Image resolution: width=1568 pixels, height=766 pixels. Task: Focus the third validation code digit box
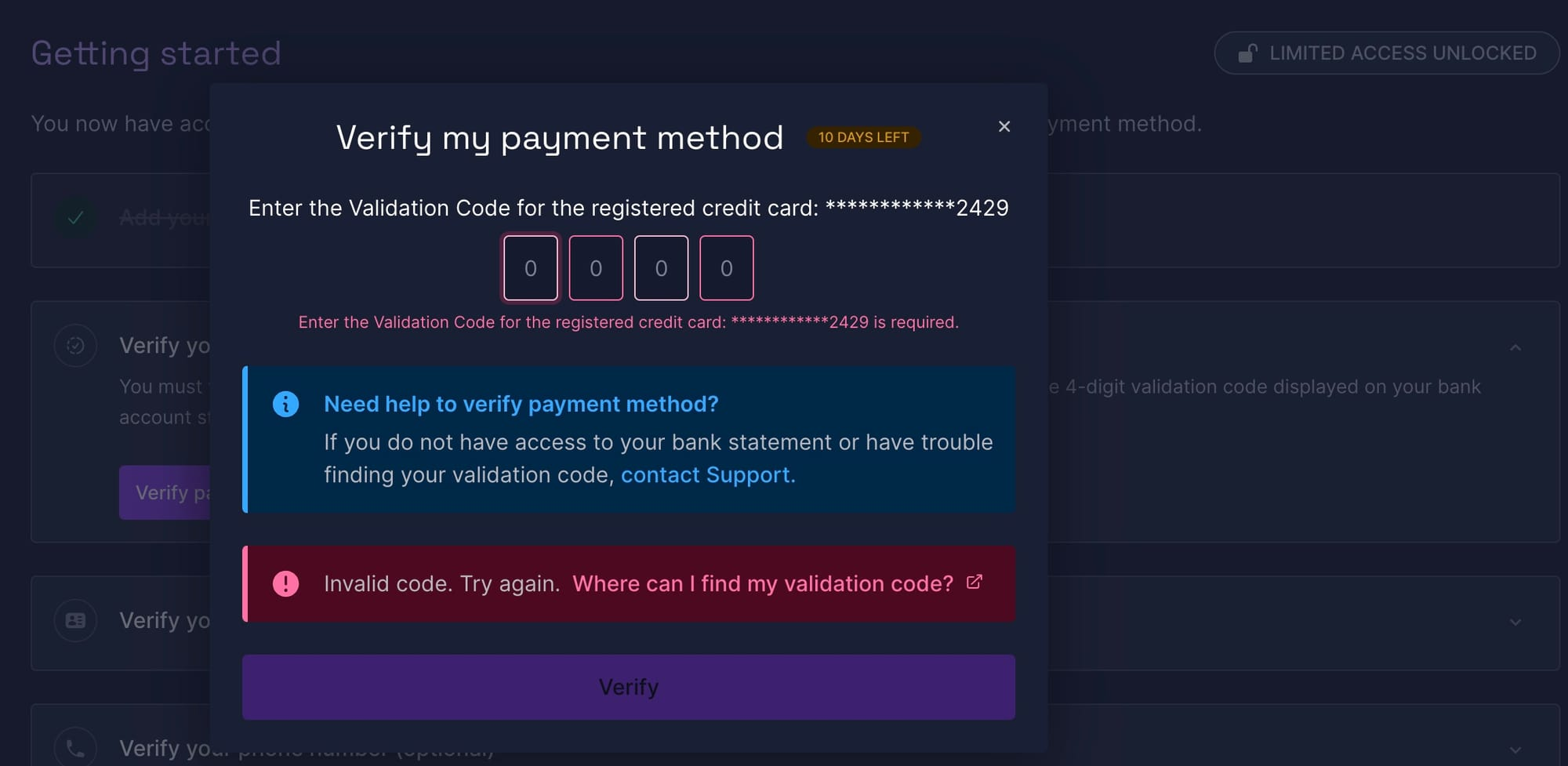pyautogui.click(x=661, y=268)
